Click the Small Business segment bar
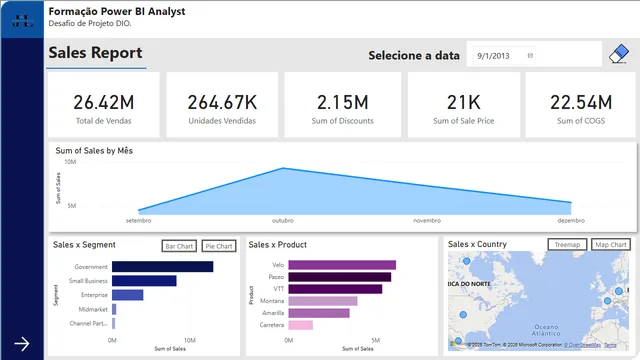Image resolution: width=640 pixels, height=360 pixels. click(144, 281)
